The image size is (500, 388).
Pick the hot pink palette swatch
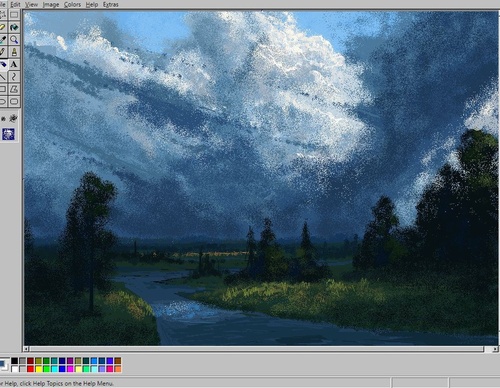click(x=110, y=369)
